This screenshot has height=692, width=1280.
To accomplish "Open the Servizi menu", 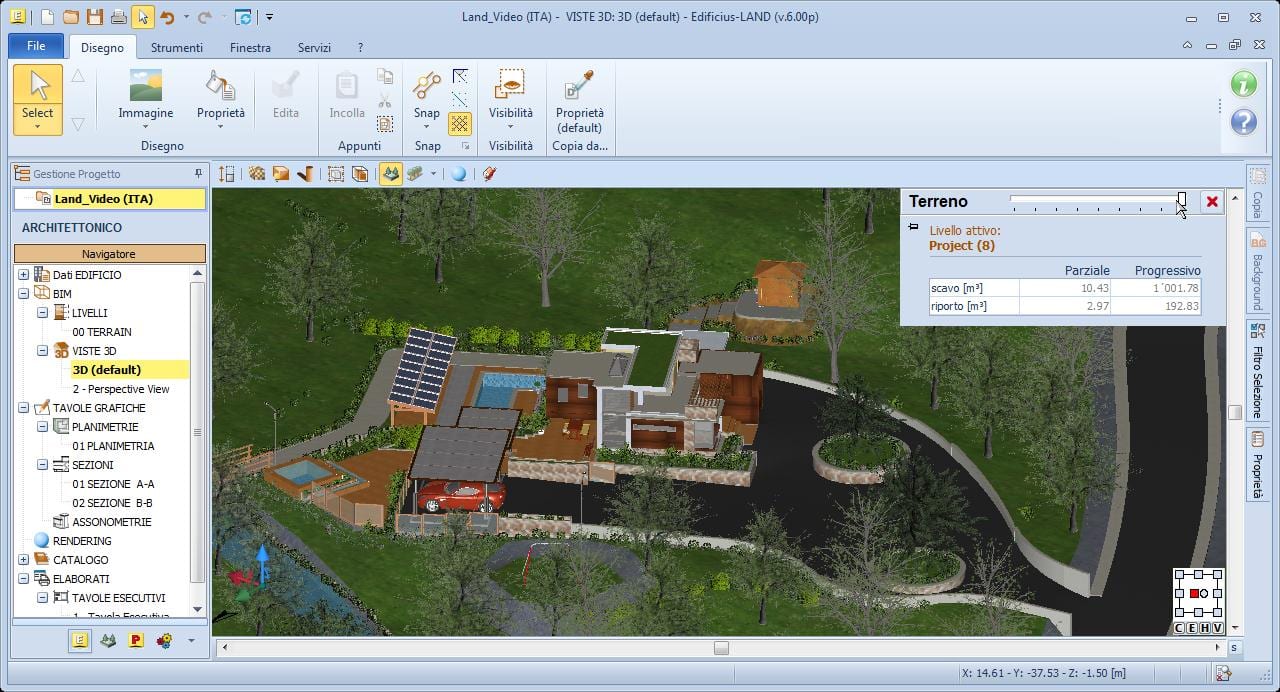I will (314, 47).
